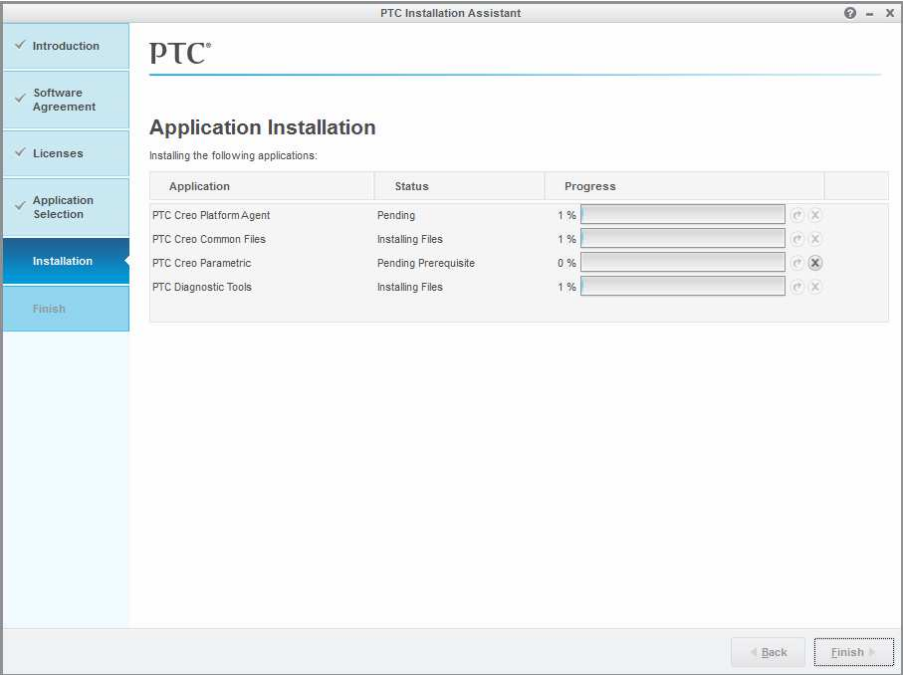Select the PTC Creo Parametric row name
The height and width of the screenshot is (675, 903).
[x=202, y=263]
